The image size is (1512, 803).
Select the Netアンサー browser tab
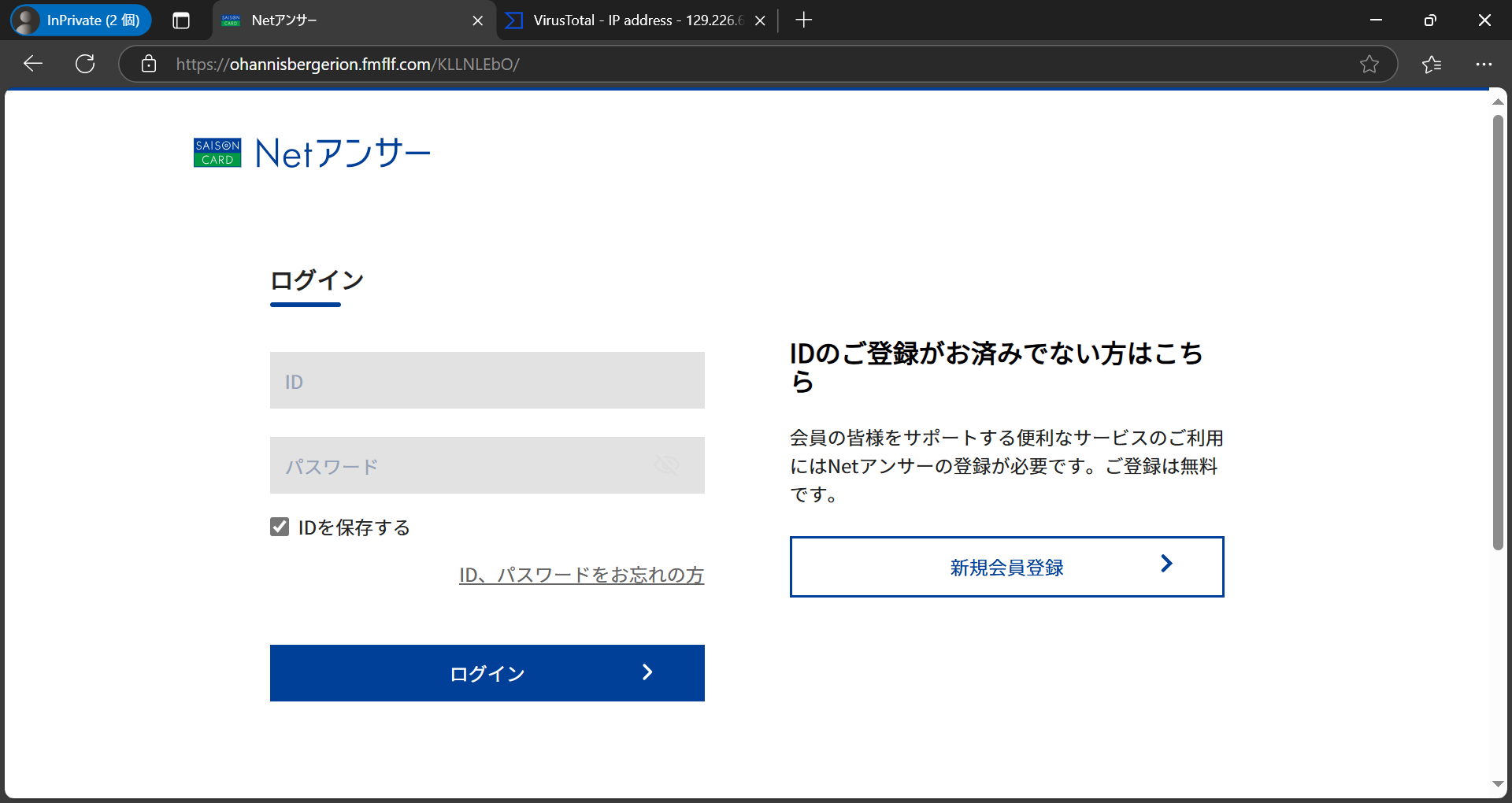click(354, 20)
